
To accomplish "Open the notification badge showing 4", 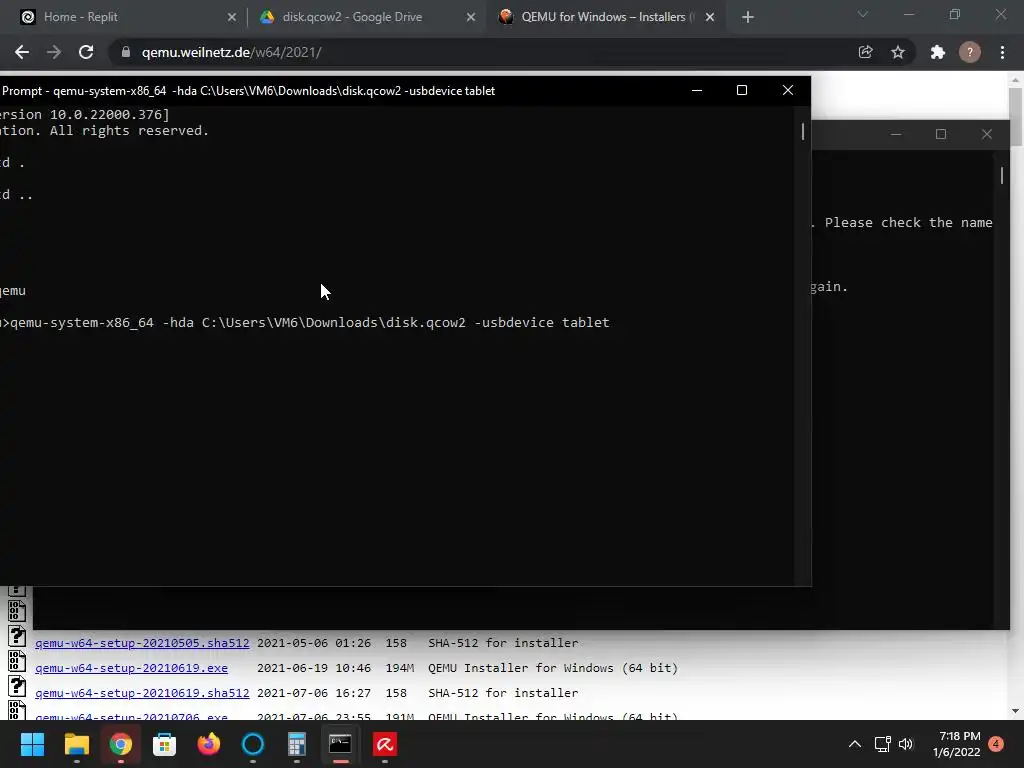I will 996,744.
